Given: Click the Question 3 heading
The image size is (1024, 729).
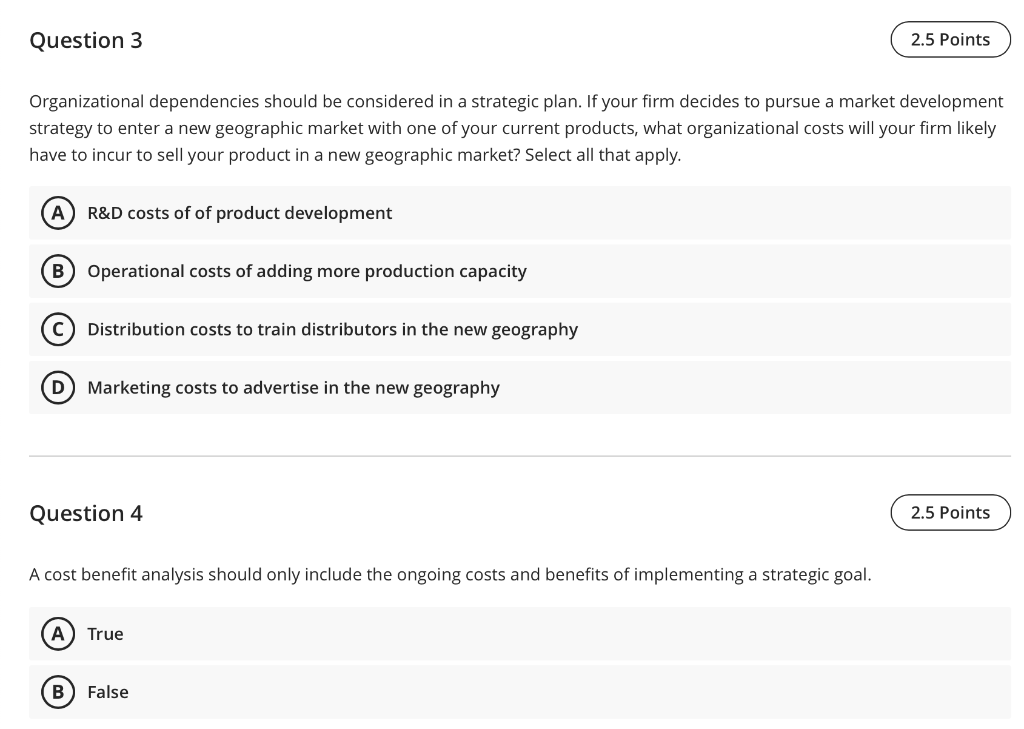Looking at the screenshot, I should click(86, 41).
